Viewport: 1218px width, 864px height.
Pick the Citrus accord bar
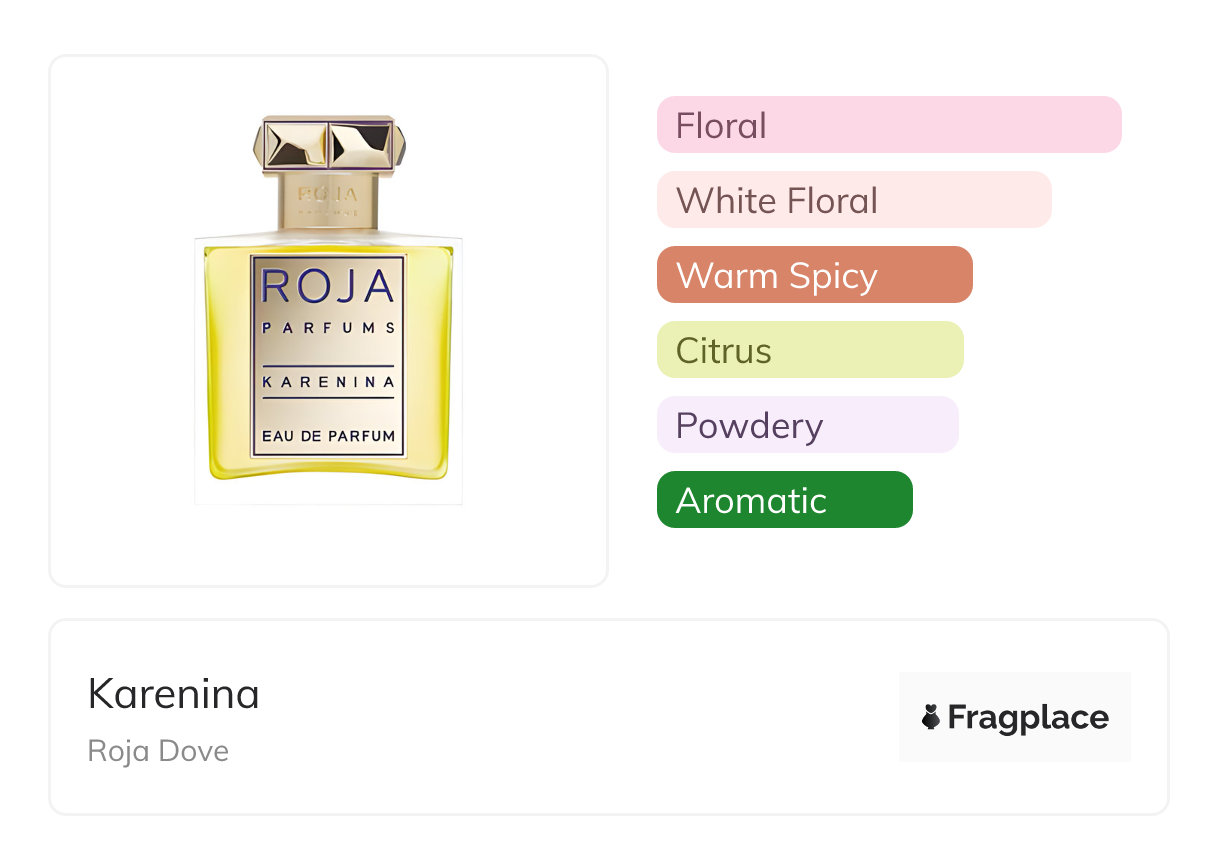(x=809, y=350)
